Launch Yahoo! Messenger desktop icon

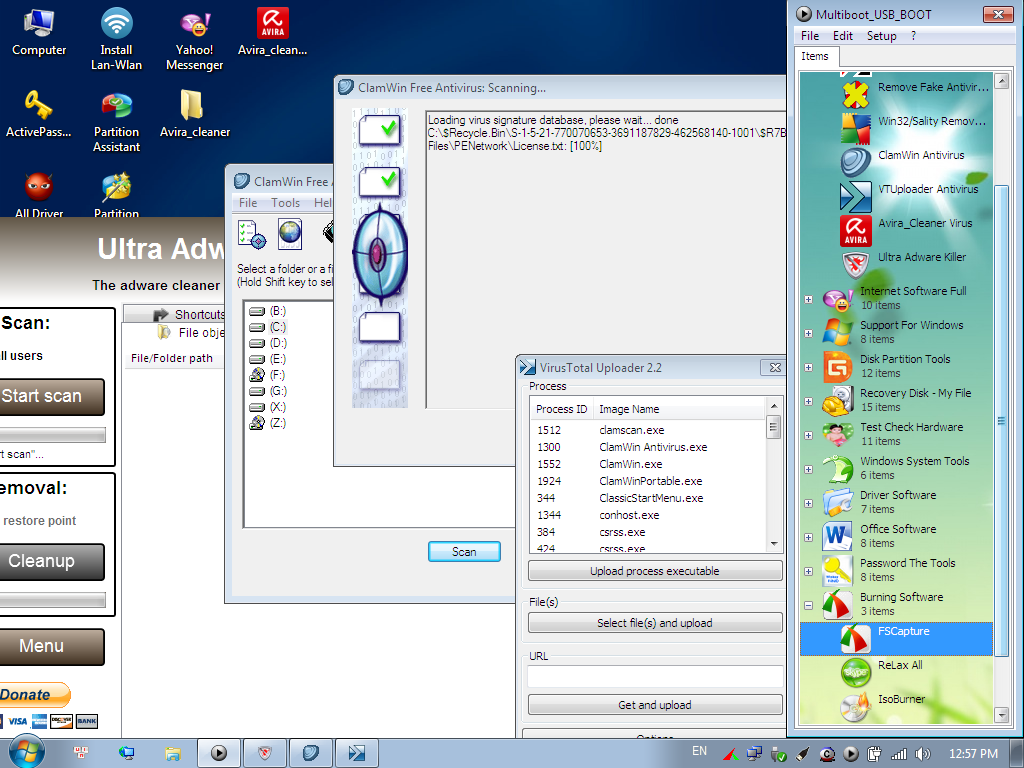[x=194, y=39]
